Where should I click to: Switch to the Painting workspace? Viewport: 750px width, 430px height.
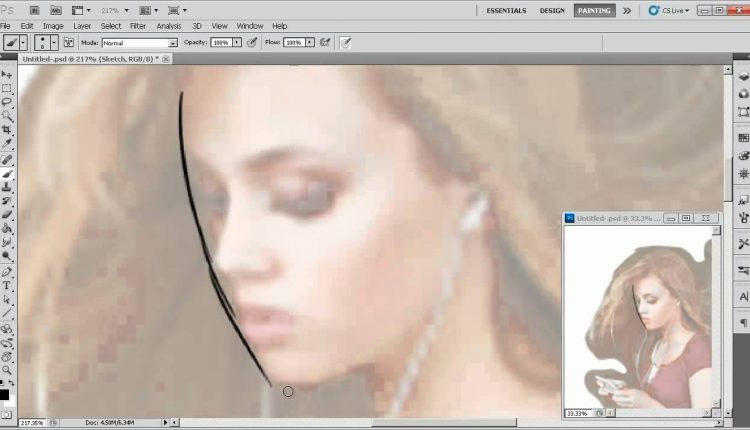pyautogui.click(x=594, y=11)
